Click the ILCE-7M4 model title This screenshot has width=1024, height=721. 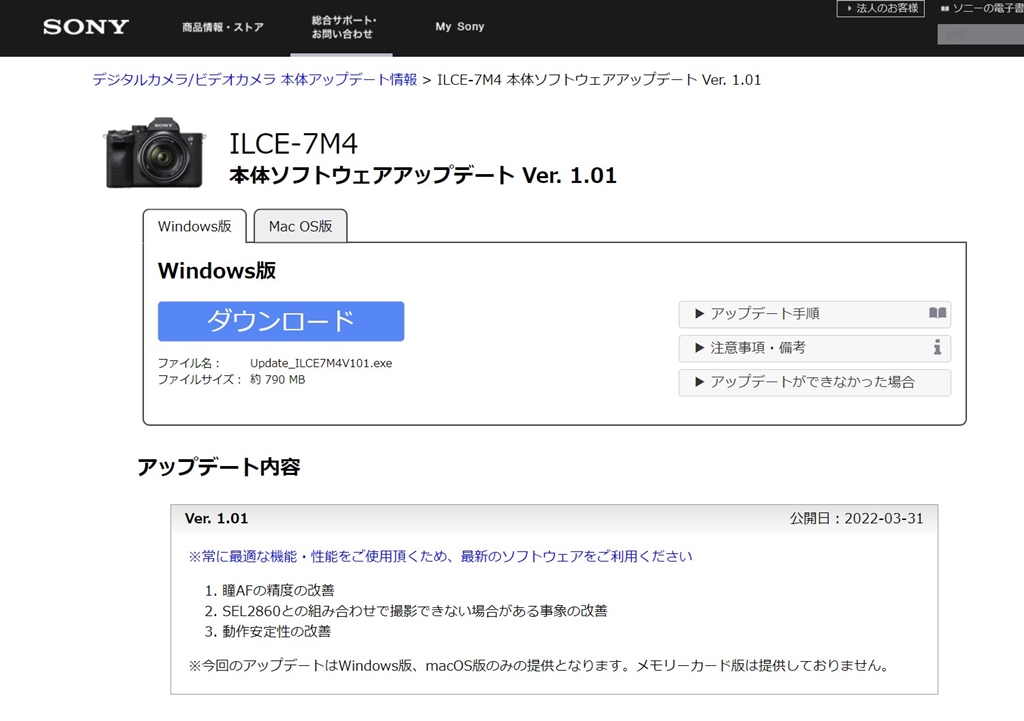(x=293, y=144)
